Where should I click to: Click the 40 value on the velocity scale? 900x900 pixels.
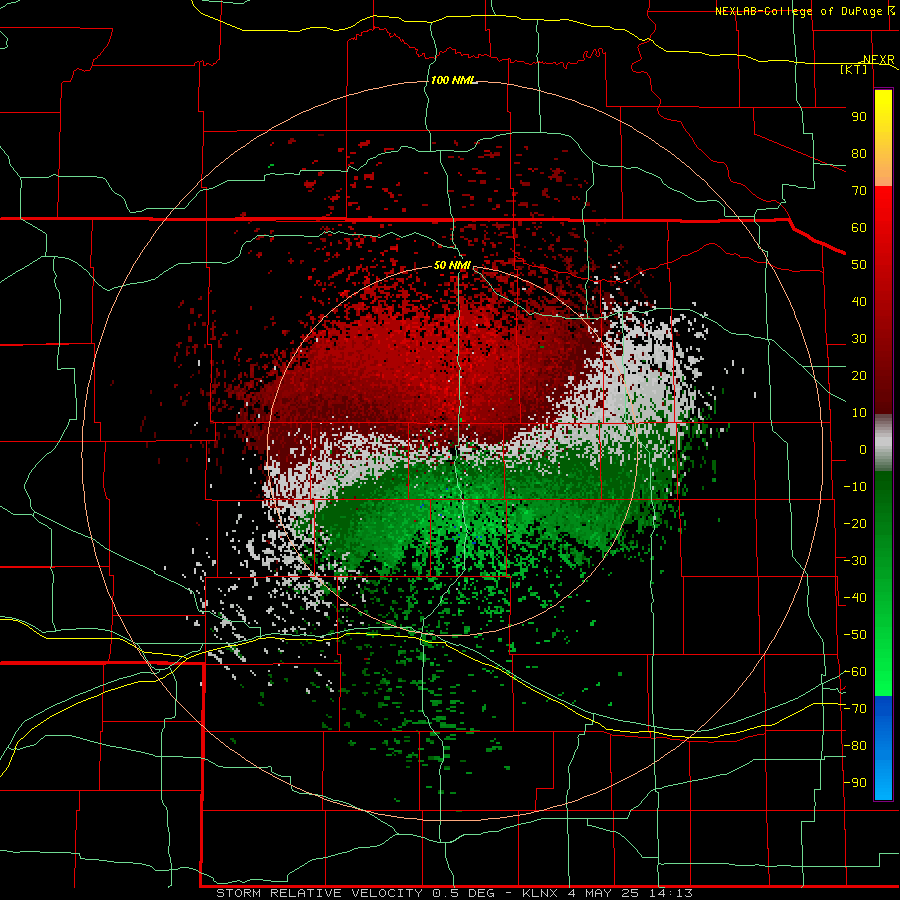coord(859,302)
